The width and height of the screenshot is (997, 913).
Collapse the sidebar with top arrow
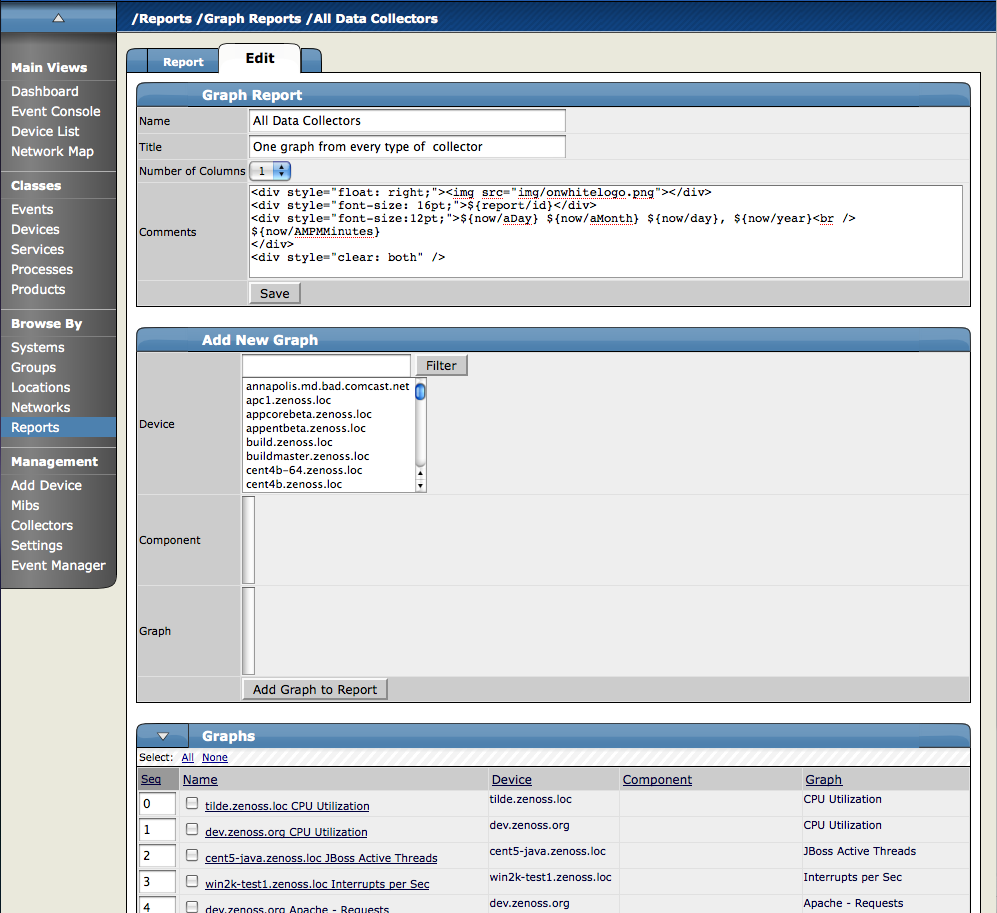point(58,17)
